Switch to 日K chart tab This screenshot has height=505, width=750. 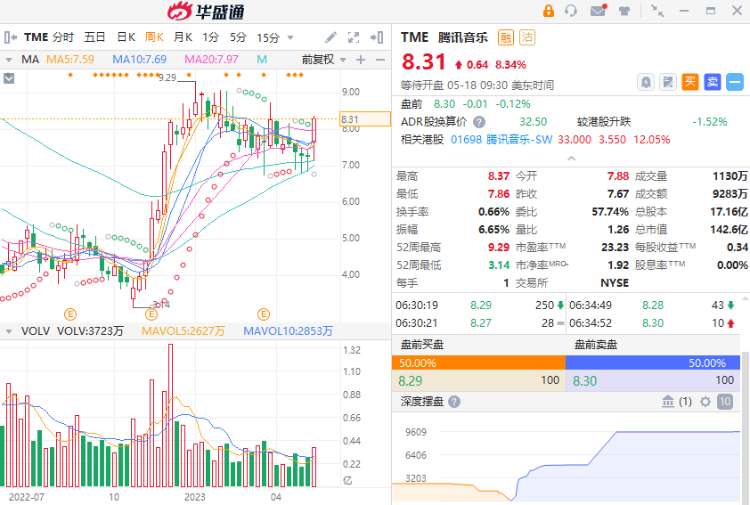click(126, 37)
